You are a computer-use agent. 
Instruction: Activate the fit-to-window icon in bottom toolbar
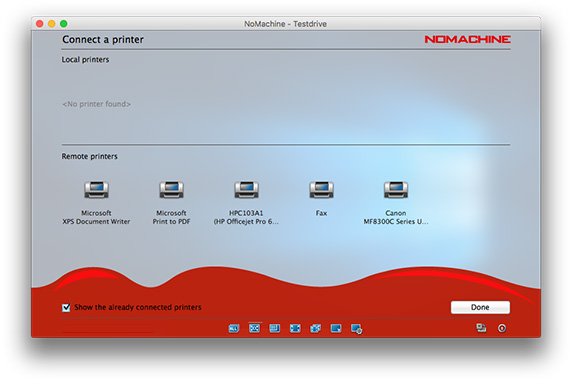[254, 329]
